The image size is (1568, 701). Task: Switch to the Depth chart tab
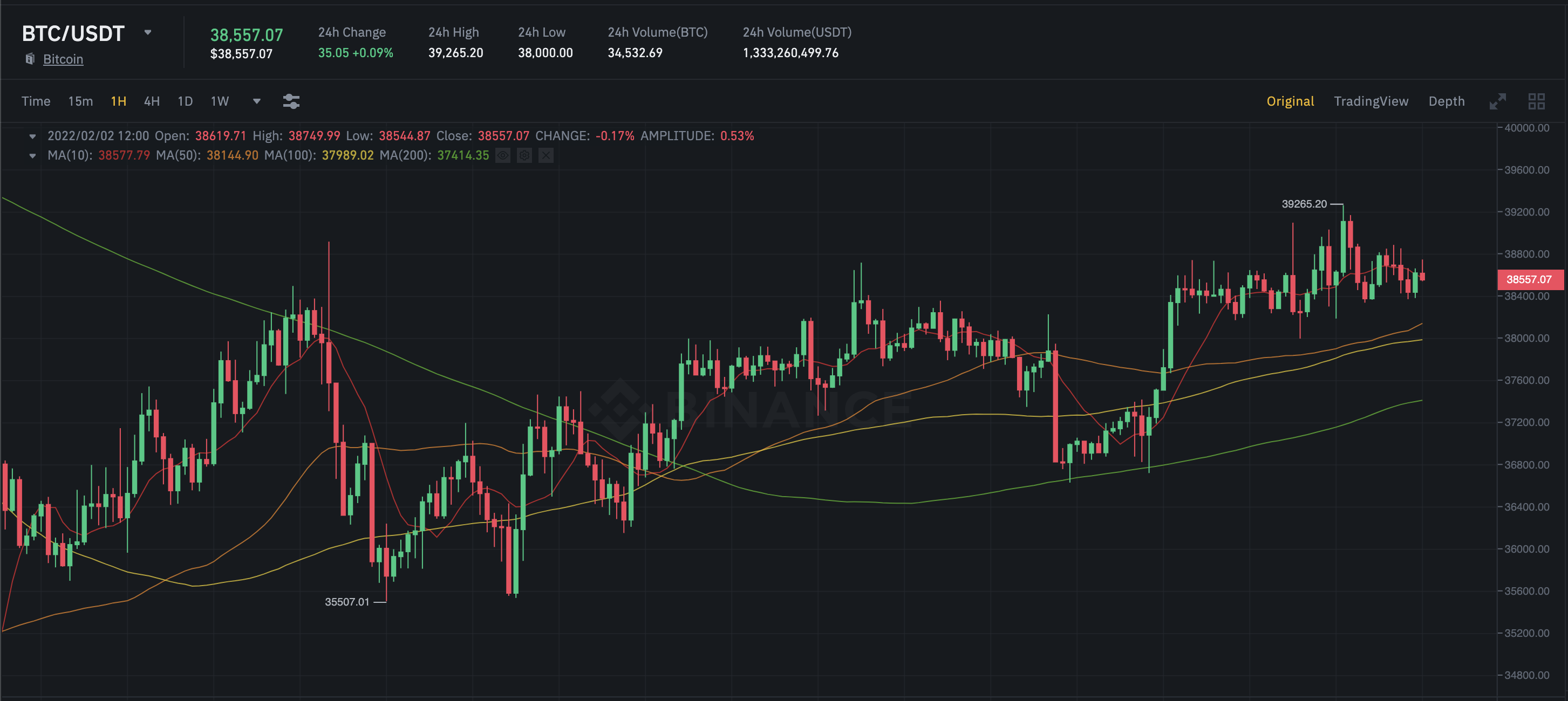point(1446,101)
